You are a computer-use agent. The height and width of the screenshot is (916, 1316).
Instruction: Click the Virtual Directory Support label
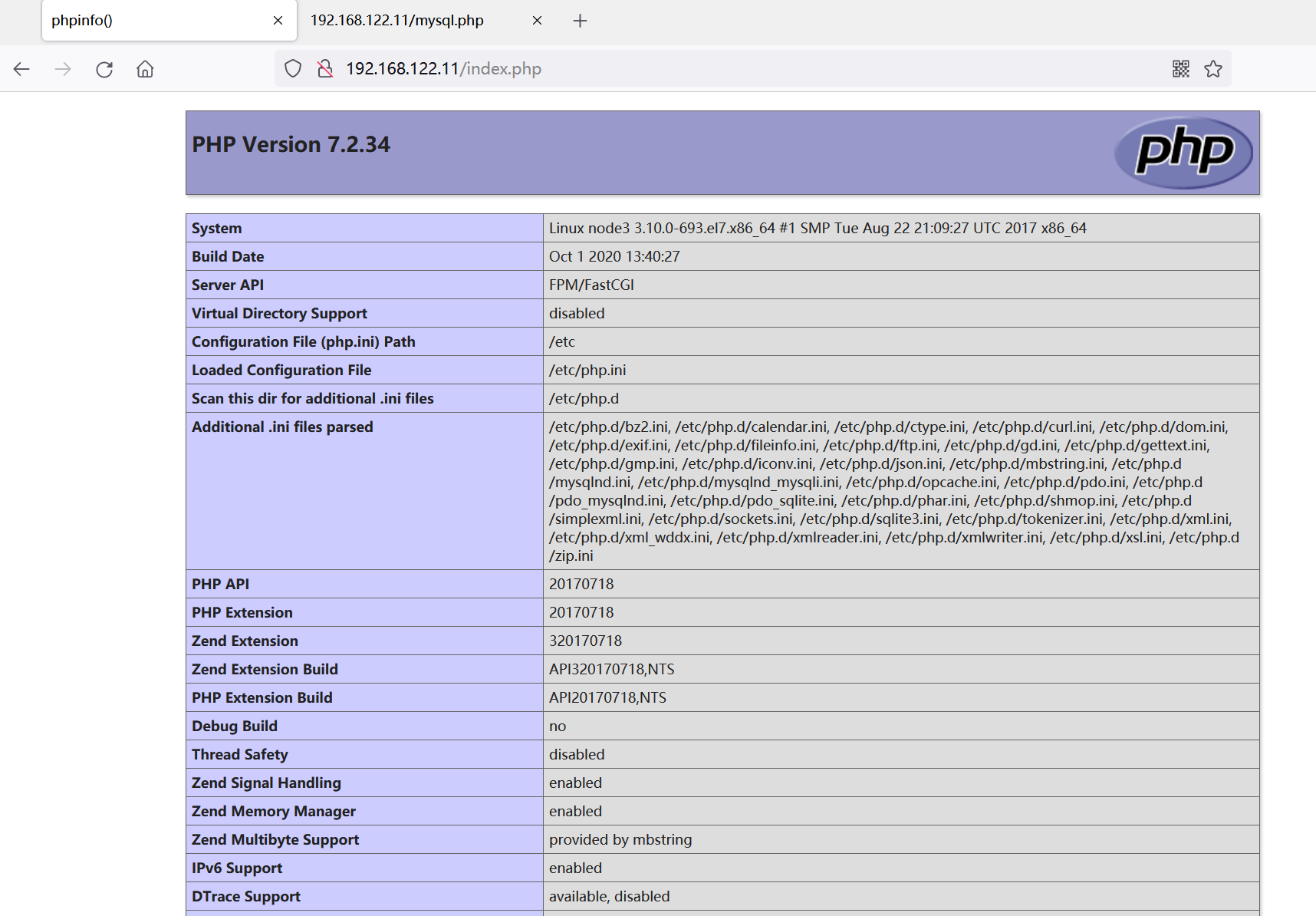[x=279, y=313]
